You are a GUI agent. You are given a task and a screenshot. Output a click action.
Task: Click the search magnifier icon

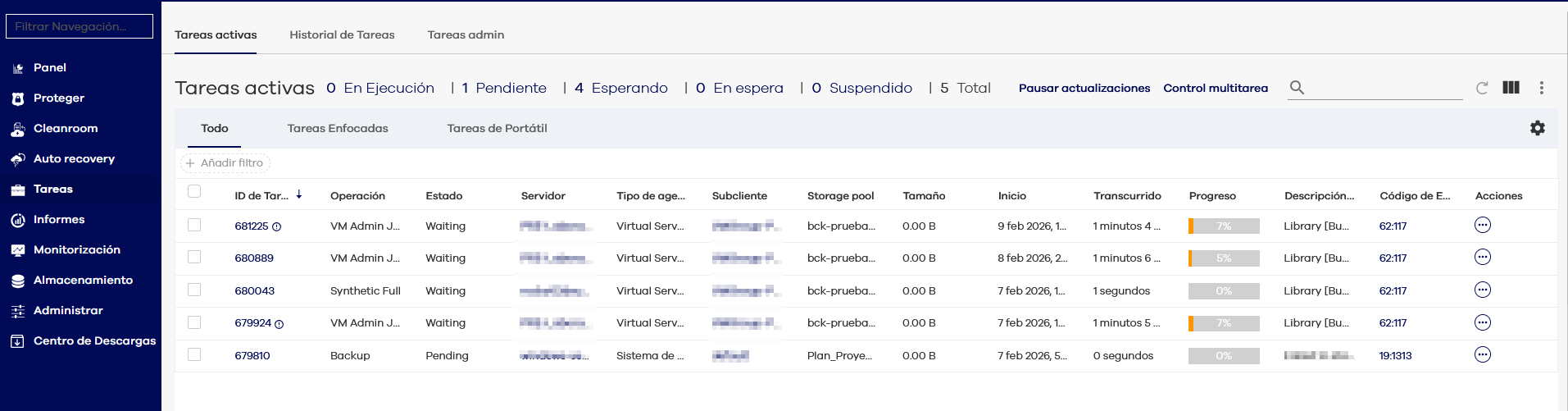[1297, 87]
